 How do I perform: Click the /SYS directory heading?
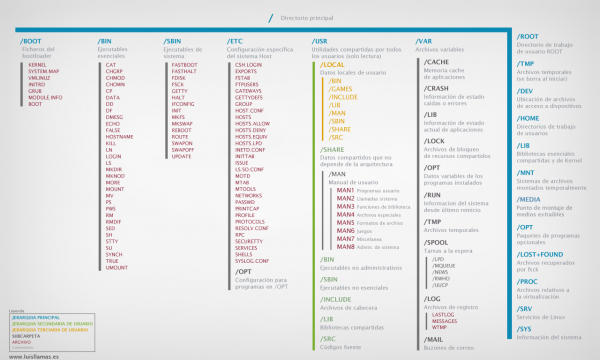524,329
